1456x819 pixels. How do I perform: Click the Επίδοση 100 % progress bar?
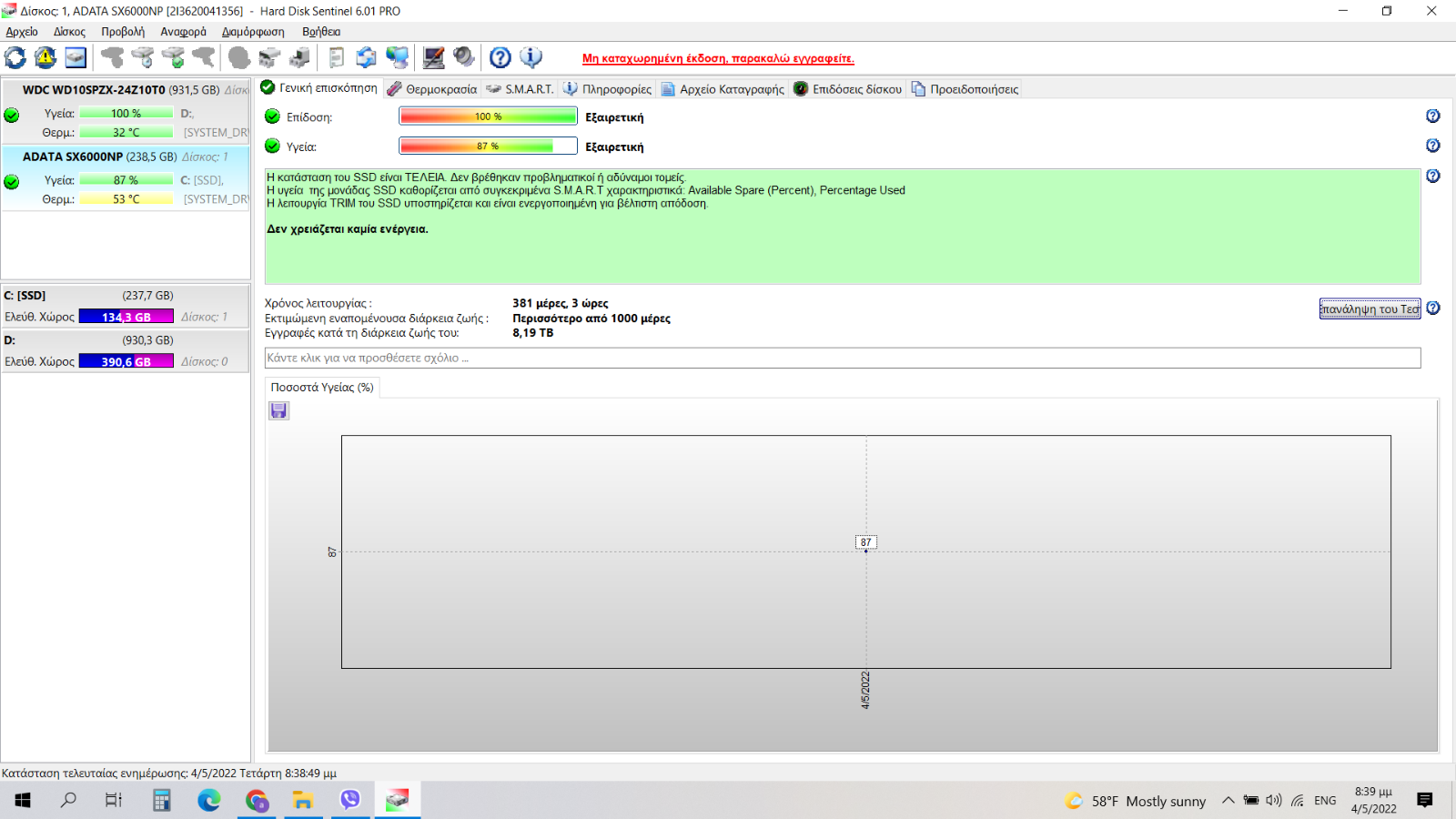point(488,116)
